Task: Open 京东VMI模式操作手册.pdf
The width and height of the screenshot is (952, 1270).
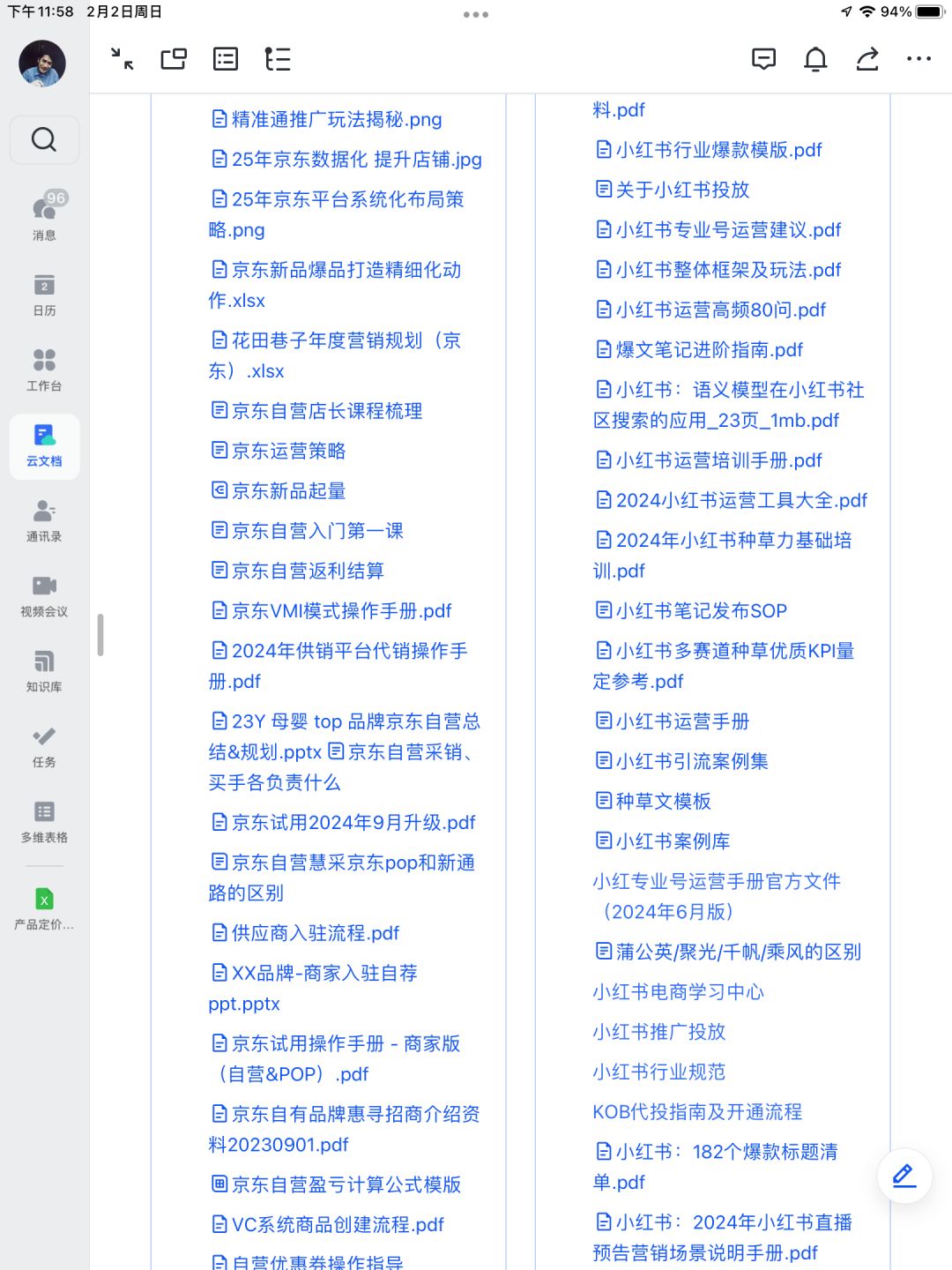Action: pyautogui.click(x=331, y=610)
